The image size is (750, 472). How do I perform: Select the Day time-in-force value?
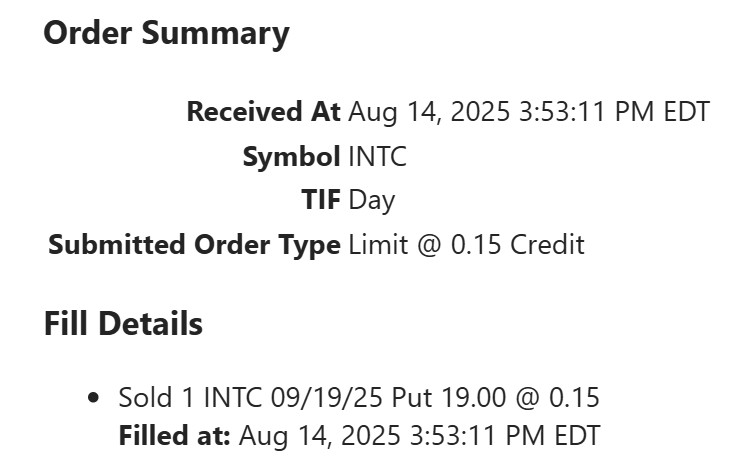[372, 200]
